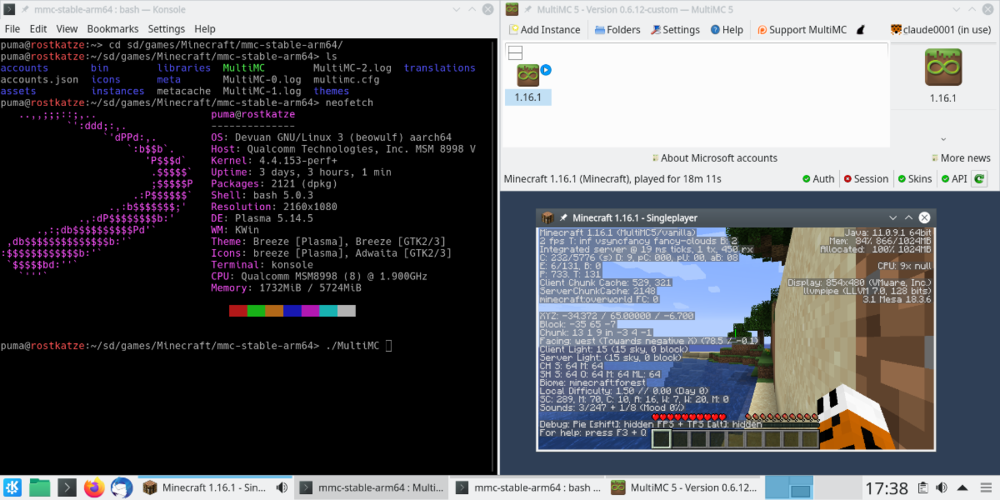Show hidden system tray icons
The height and width of the screenshot is (500, 1000).
[960, 488]
